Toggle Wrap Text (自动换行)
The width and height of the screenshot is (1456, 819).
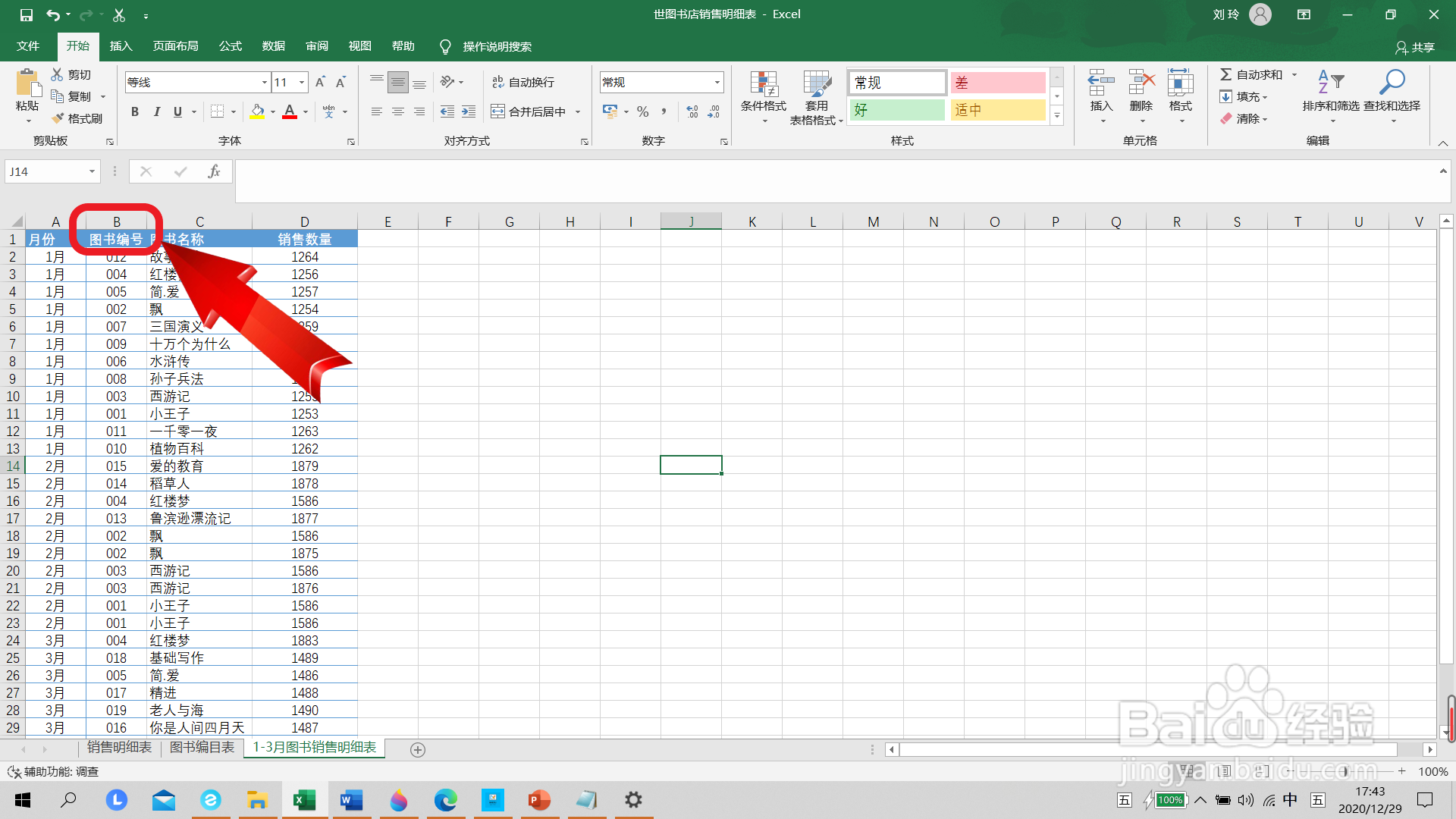[523, 82]
